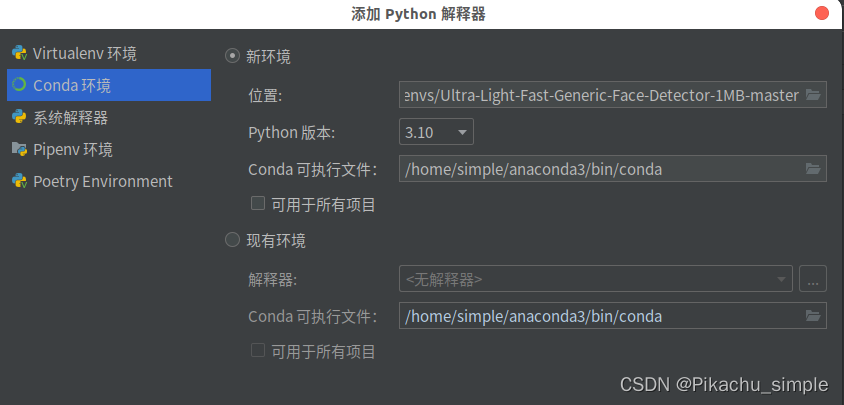Click the Conda green ring icon
Viewport: 844px width, 405px height.
click(19, 85)
